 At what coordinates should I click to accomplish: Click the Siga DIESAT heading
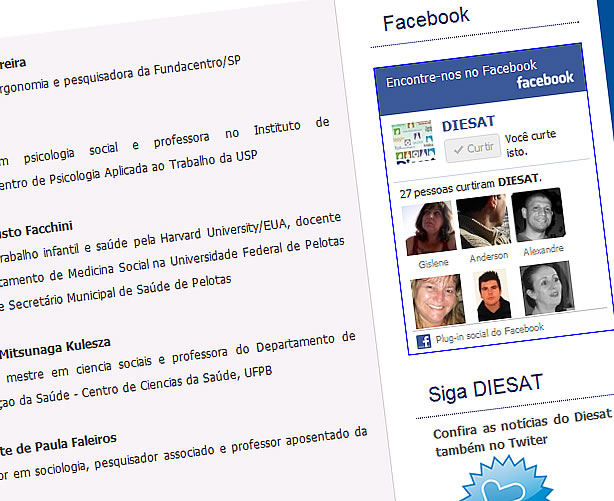486,388
